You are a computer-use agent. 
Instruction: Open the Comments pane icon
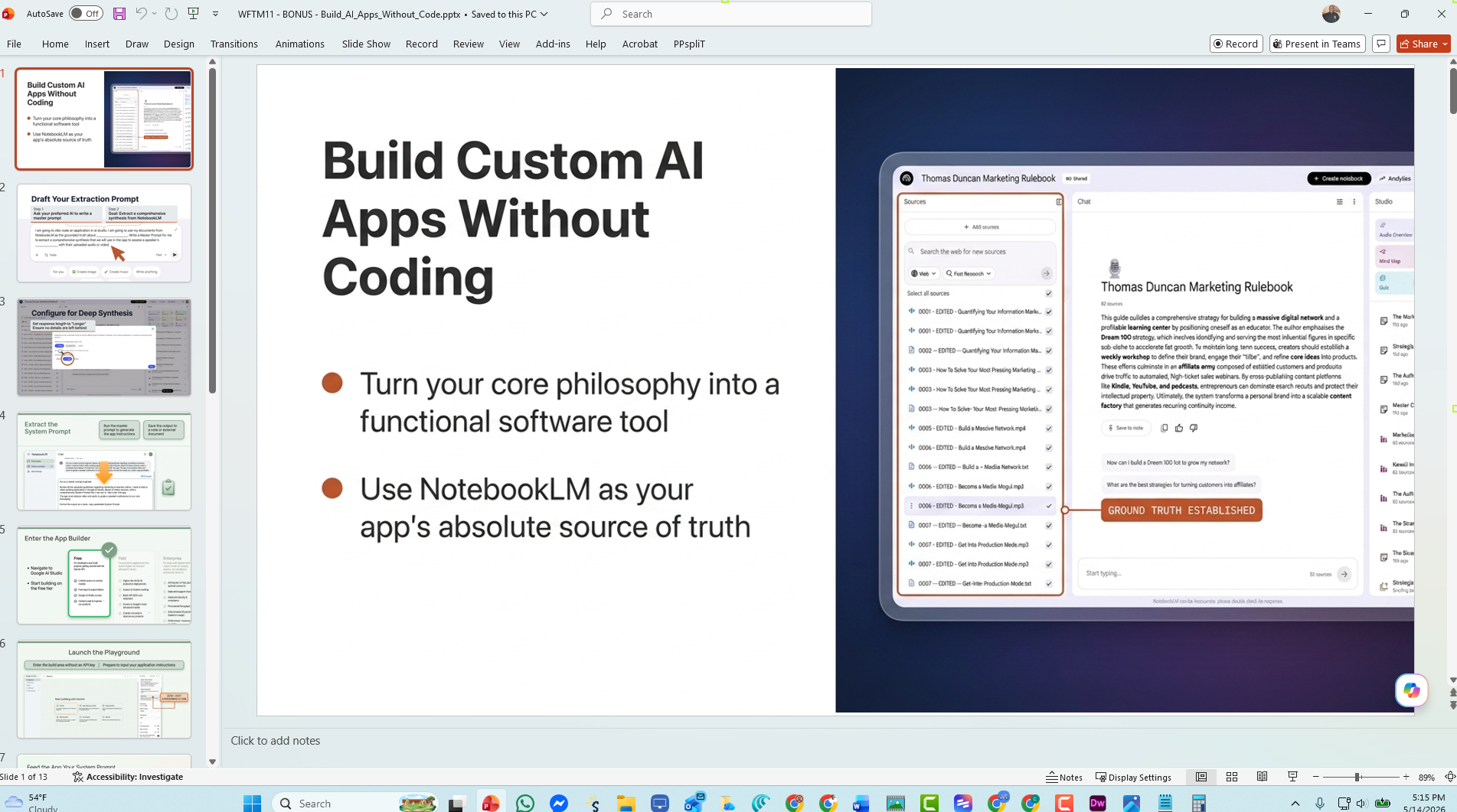coord(1381,44)
